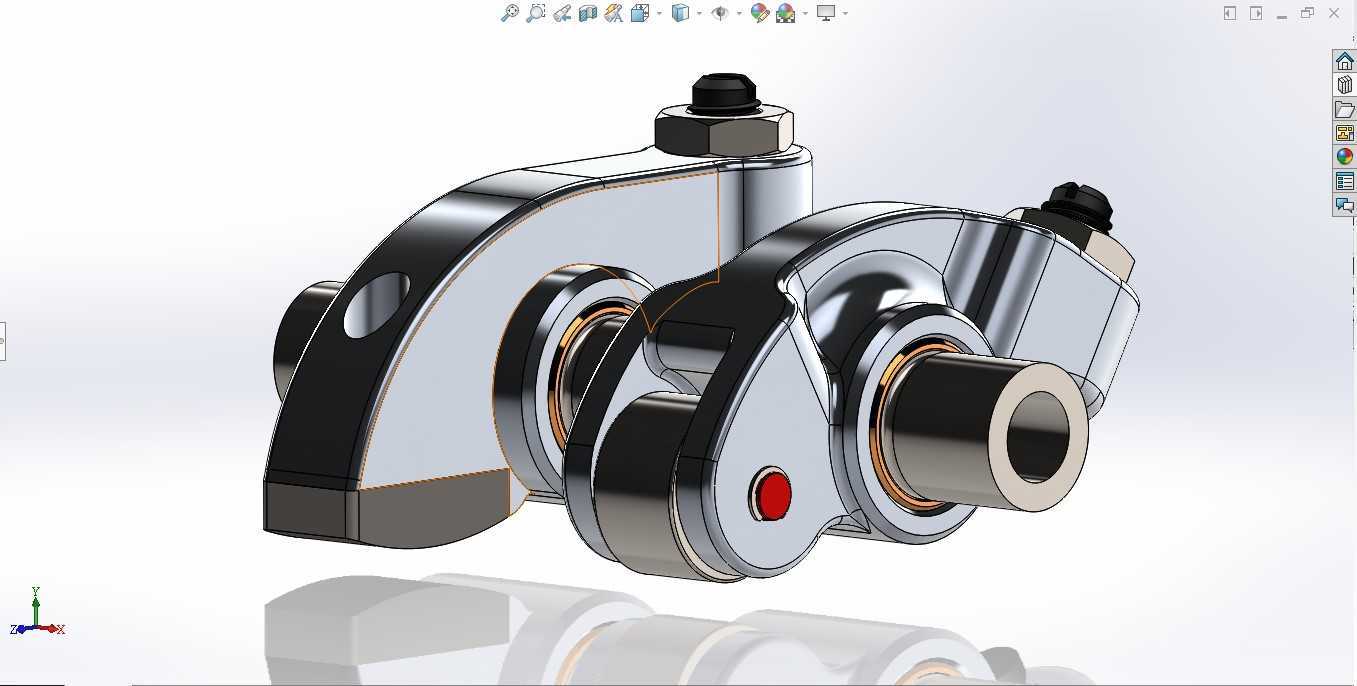Restore down the document window
This screenshot has width=1357, height=686.
1307,13
